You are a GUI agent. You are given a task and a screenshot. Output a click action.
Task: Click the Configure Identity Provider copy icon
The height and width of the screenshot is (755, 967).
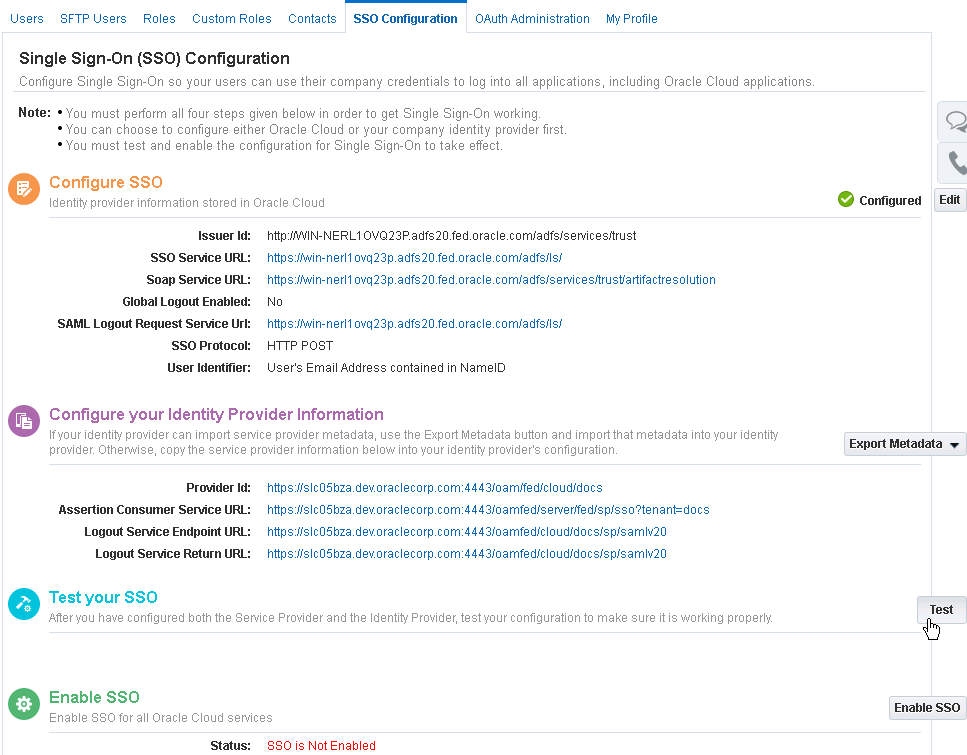(23, 420)
